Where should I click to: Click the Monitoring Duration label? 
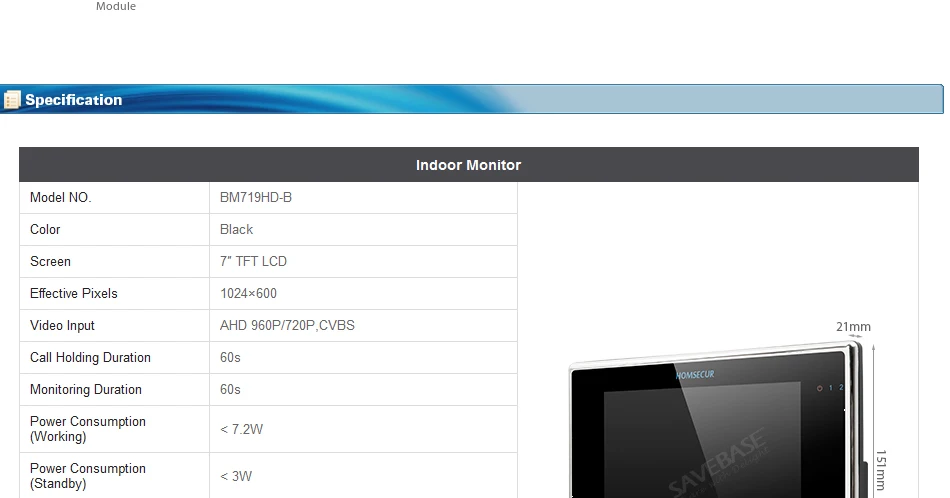[x=86, y=390]
